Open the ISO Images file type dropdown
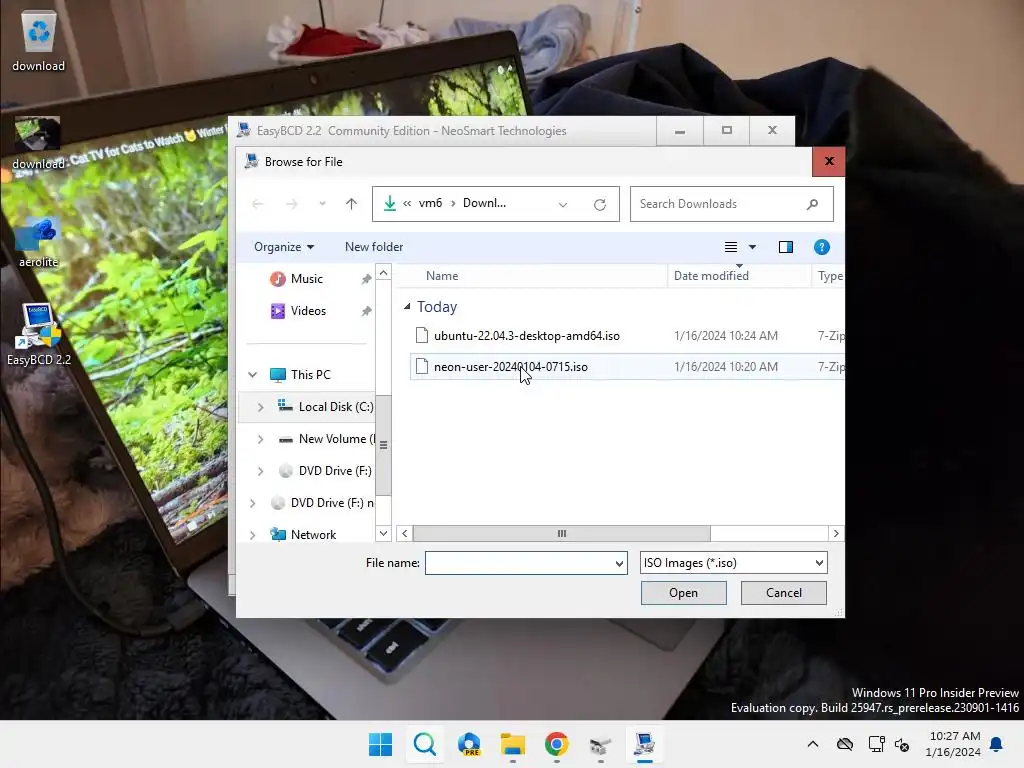Screen dimensions: 1024x768 [733, 563]
